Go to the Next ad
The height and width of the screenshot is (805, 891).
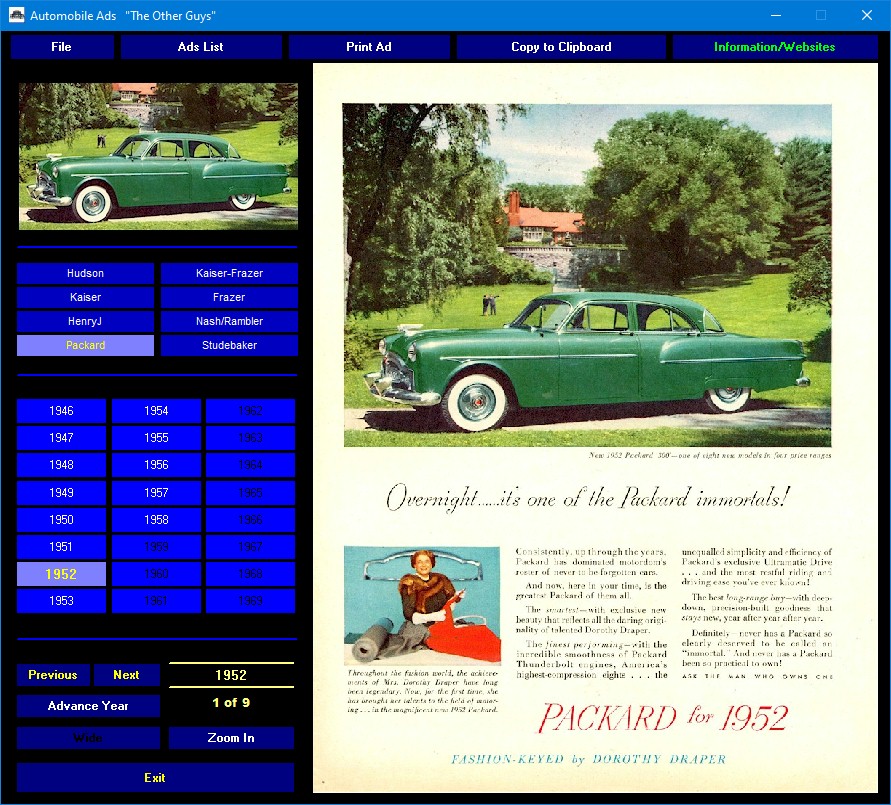(126, 675)
